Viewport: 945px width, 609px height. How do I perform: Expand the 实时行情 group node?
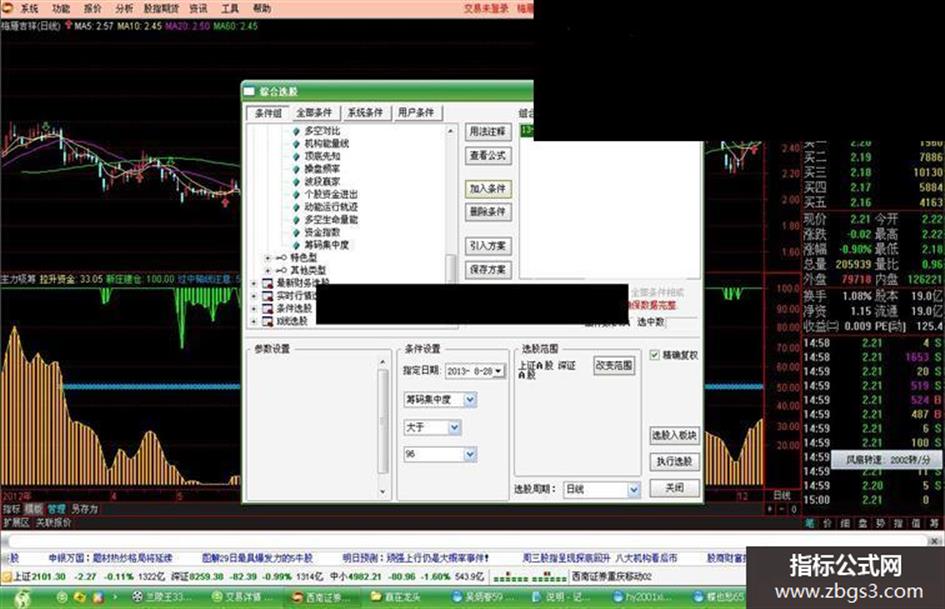(x=254, y=295)
